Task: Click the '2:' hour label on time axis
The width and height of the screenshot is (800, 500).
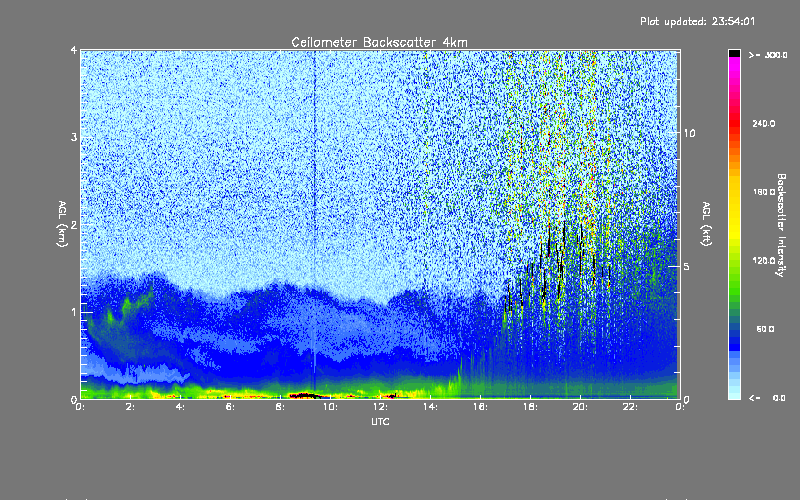Action: click(130, 407)
